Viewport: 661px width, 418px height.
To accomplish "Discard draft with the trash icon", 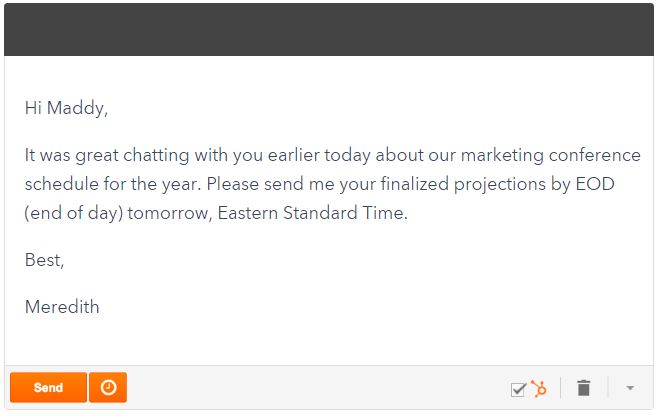I will tap(584, 388).
